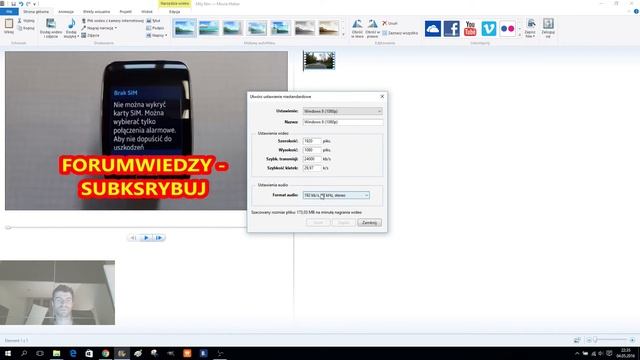Image resolution: width=640 pixels, height=360 pixels.
Task: Click the Tytuł (title) icon
Action: point(149,20)
